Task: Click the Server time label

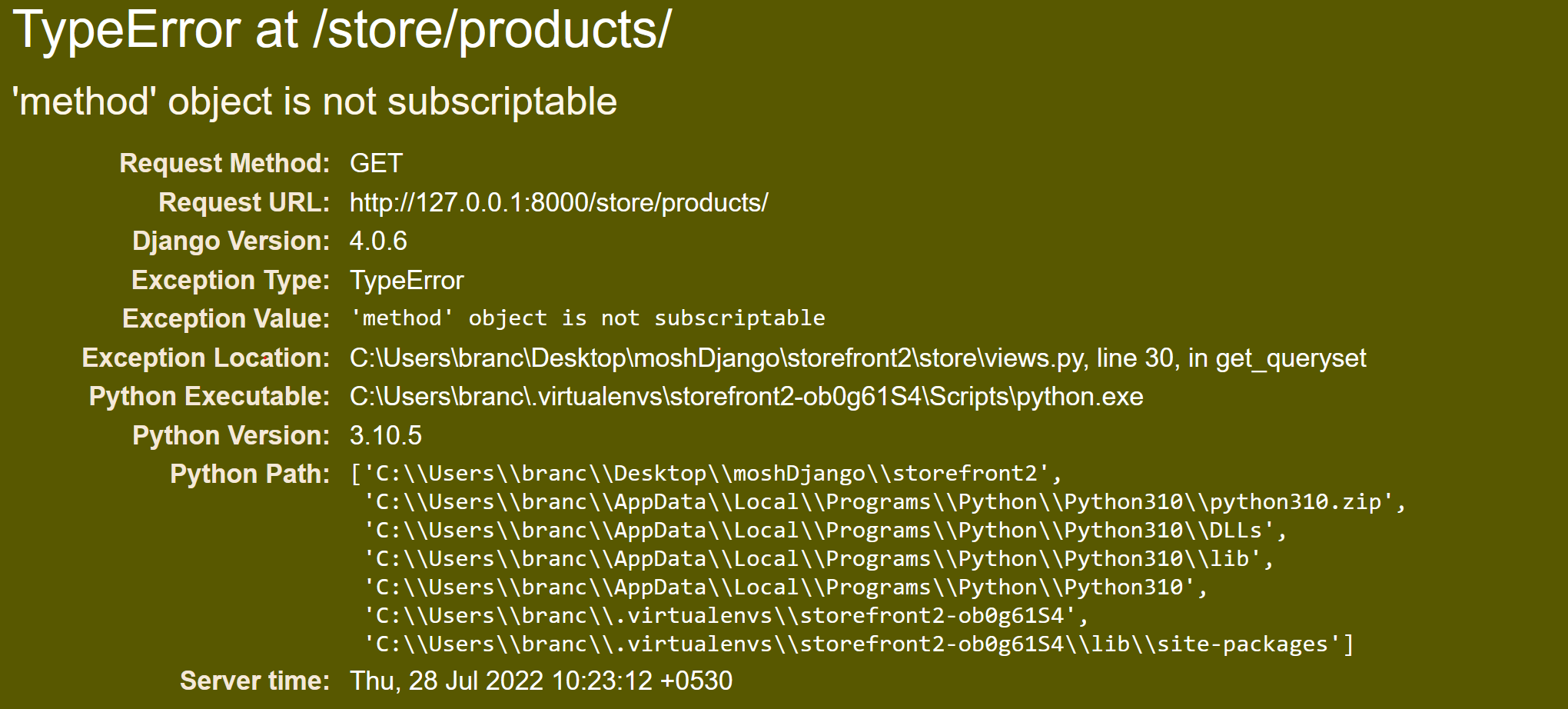Action: pyautogui.click(x=254, y=681)
